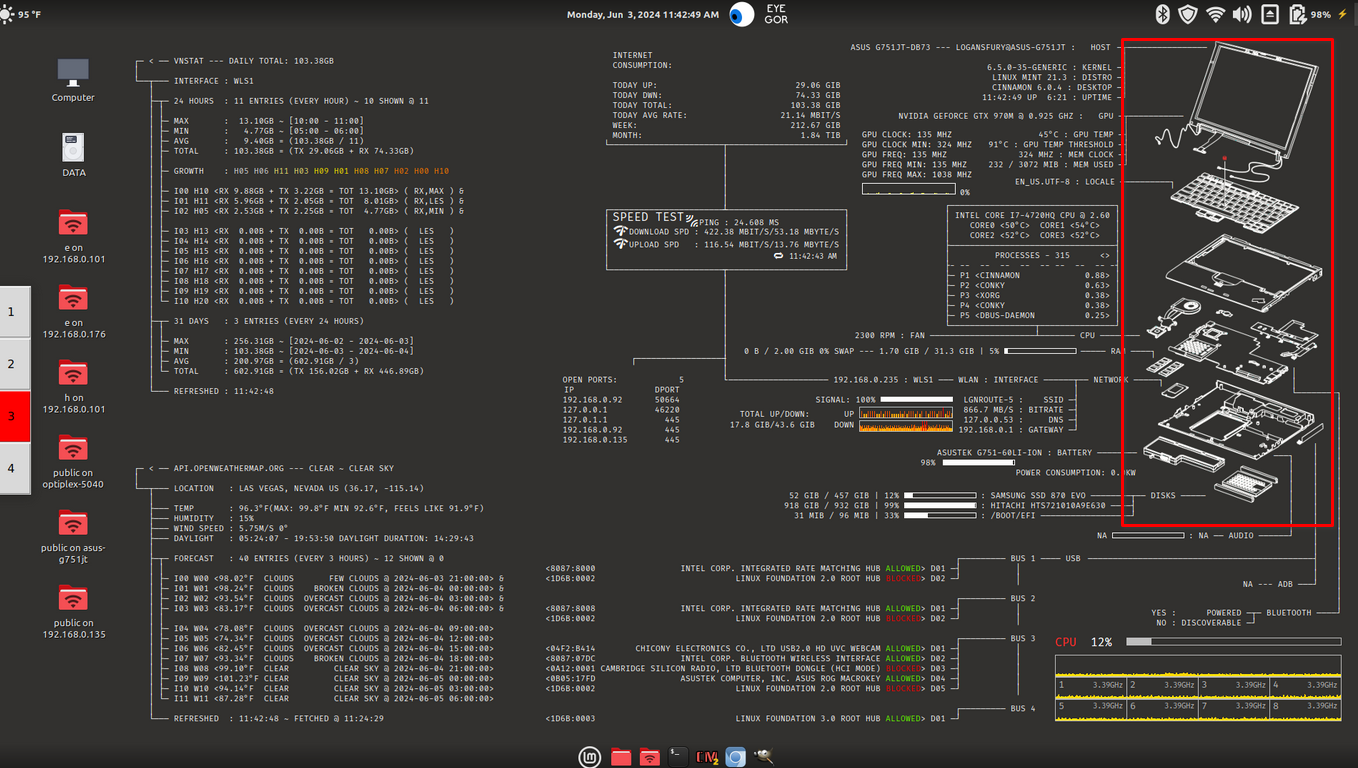
Task: Open the removable drives eject tray icon
Action: 1270,14
